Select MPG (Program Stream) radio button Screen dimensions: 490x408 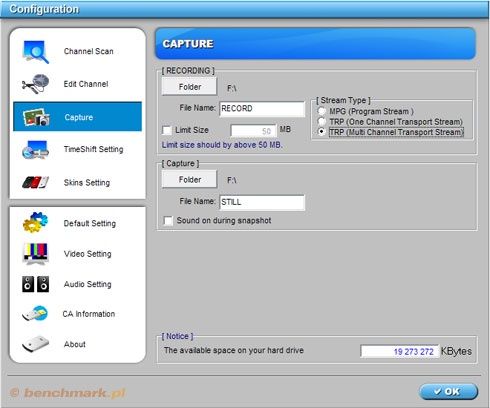(x=322, y=111)
